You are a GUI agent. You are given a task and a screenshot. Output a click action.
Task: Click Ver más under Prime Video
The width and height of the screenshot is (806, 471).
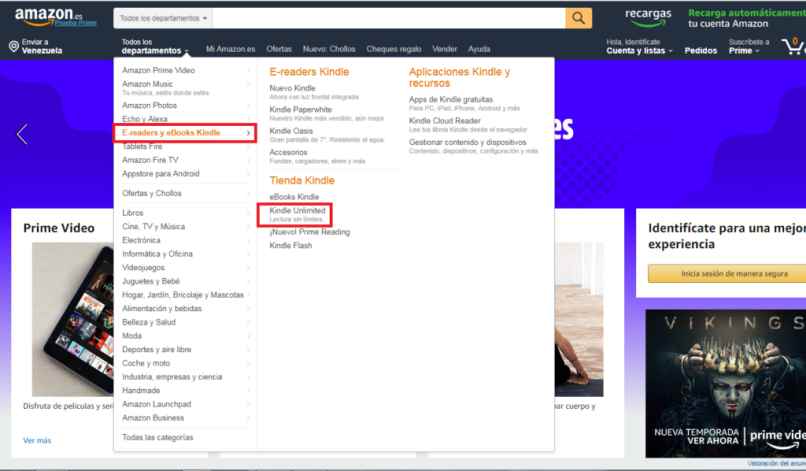(x=37, y=441)
